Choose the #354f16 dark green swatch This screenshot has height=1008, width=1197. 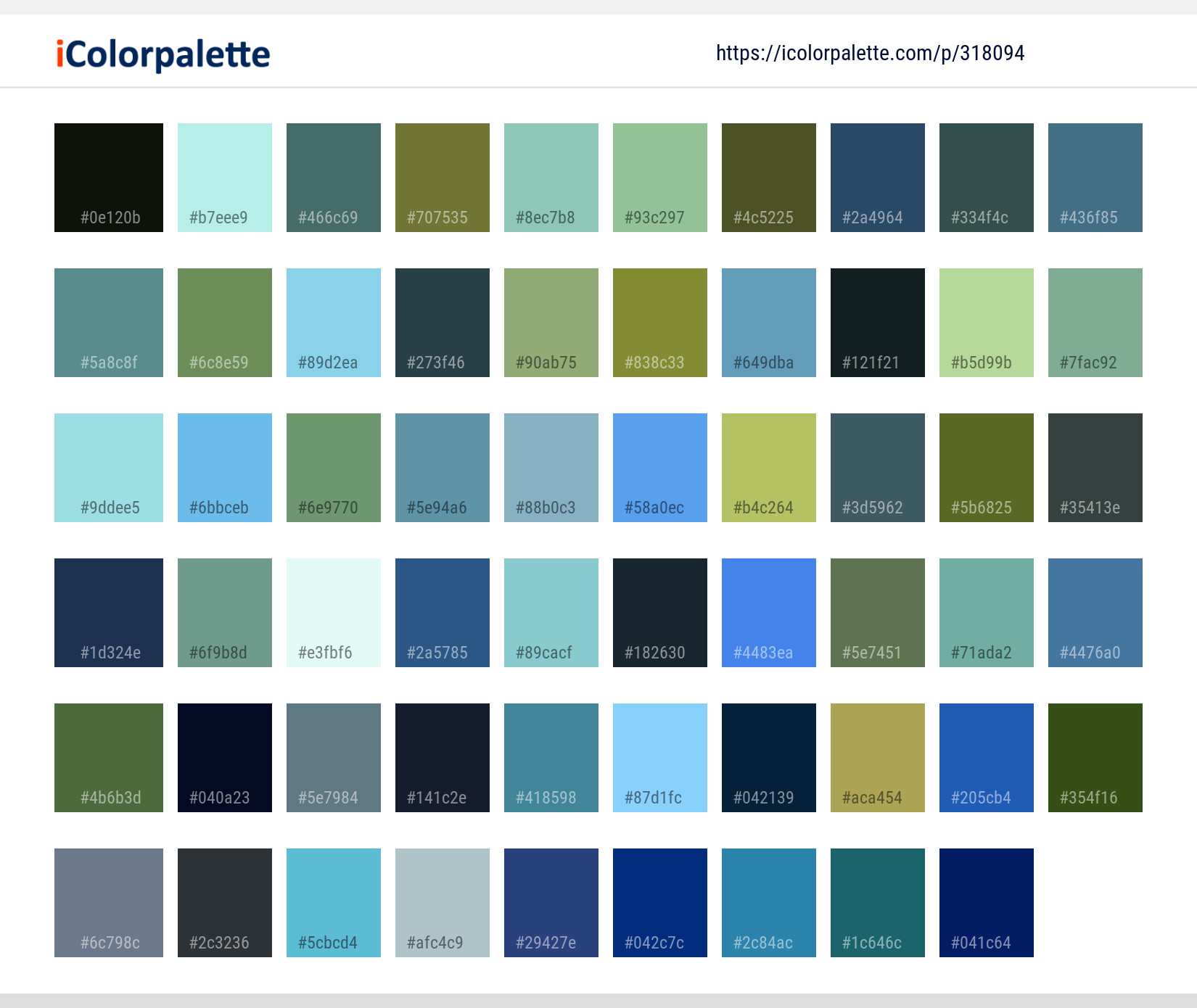coord(1095,757)
